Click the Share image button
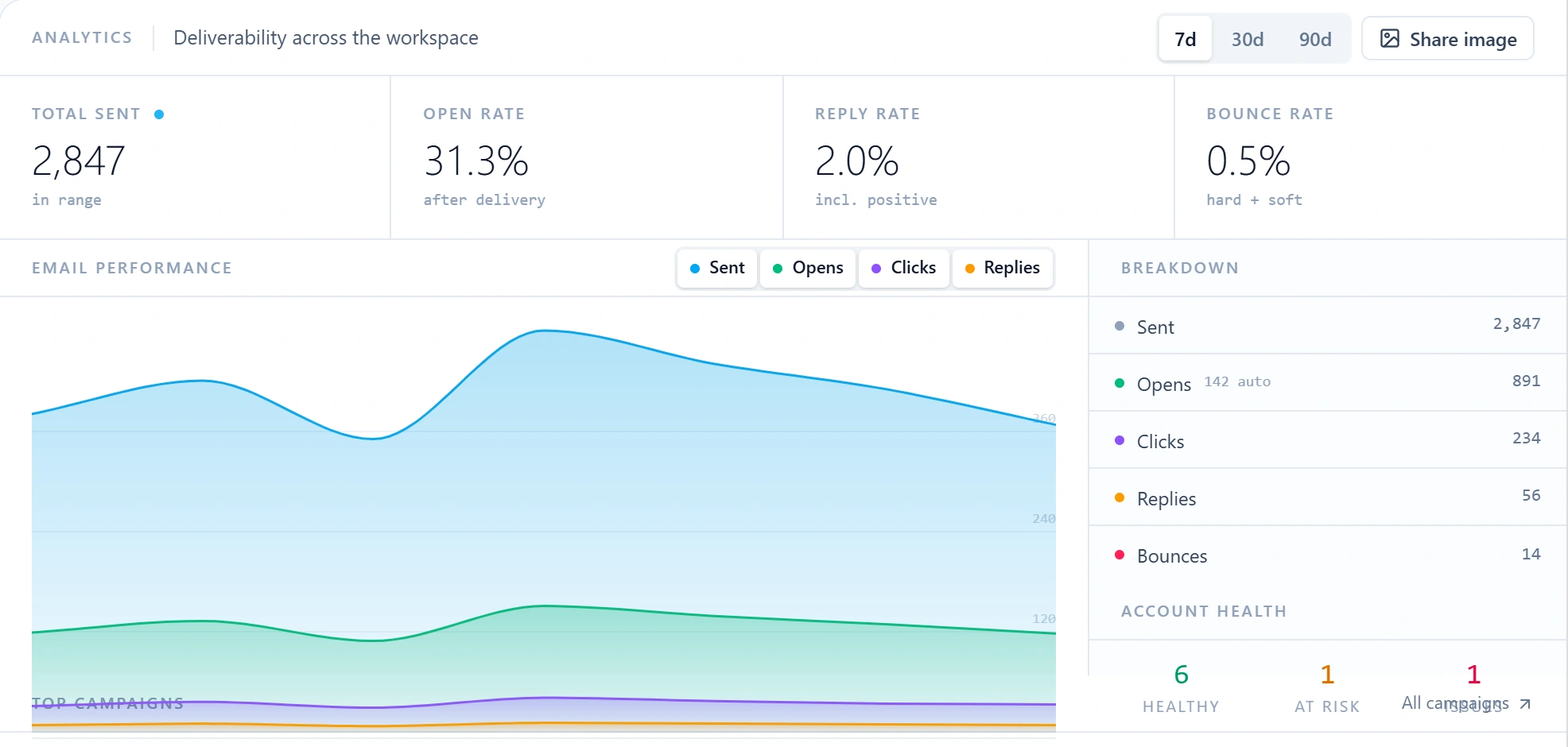Screen dimensions: 1568x747 (x=1447, y=39)
